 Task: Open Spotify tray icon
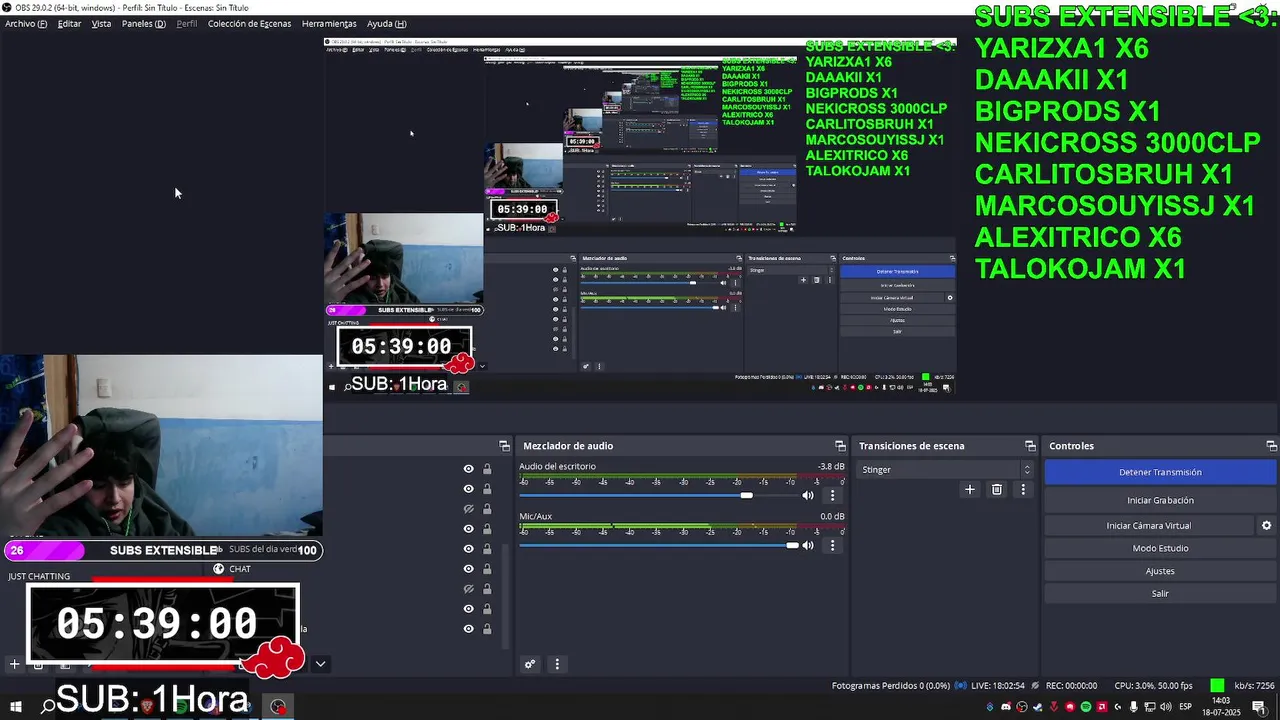coord(1086,708)
